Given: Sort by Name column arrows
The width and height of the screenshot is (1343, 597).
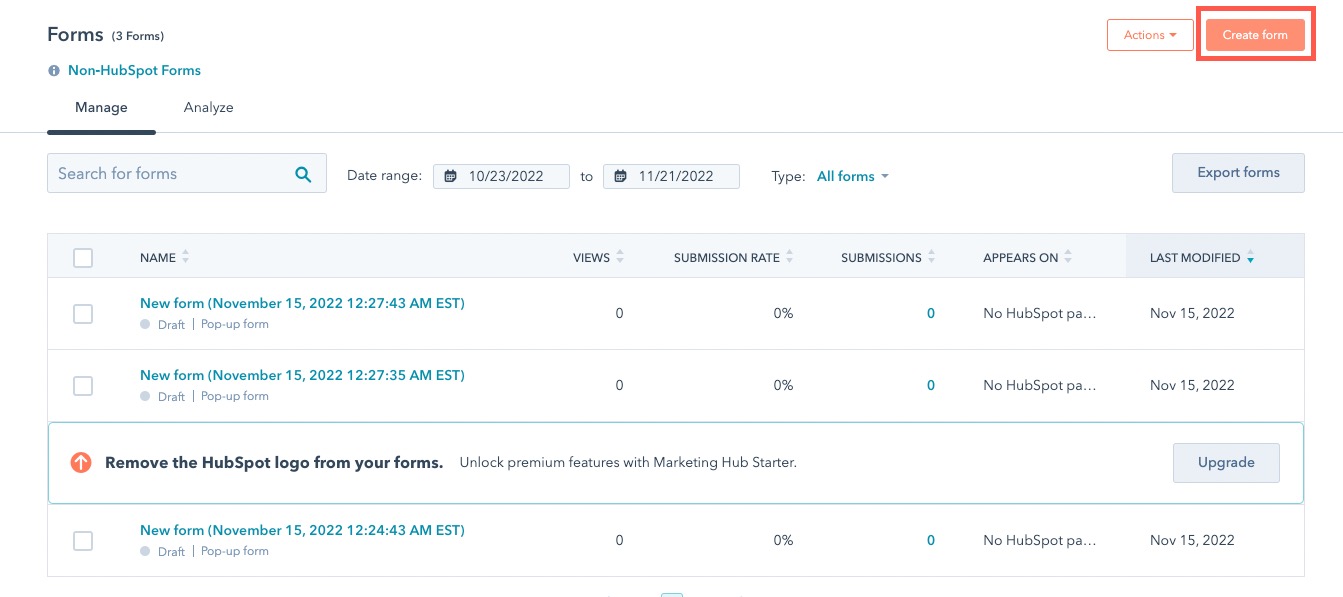Looking at the screenshot, I should pyautogui.click(x=186, y=258).
